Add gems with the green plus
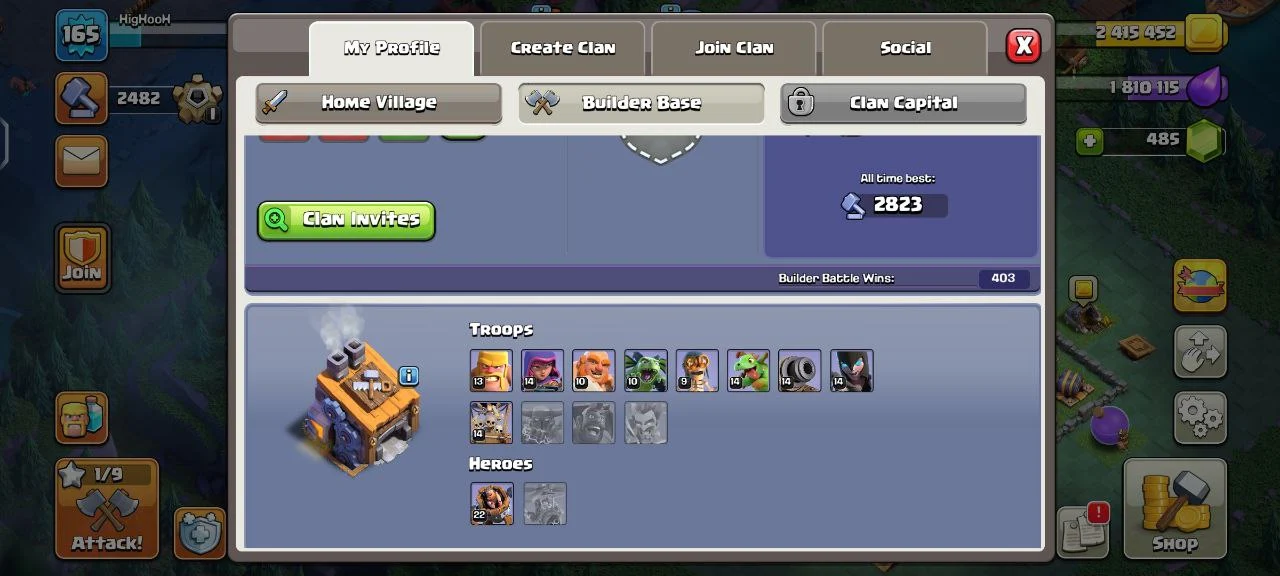1280x576 pixels. click(x=1090, y=141)
